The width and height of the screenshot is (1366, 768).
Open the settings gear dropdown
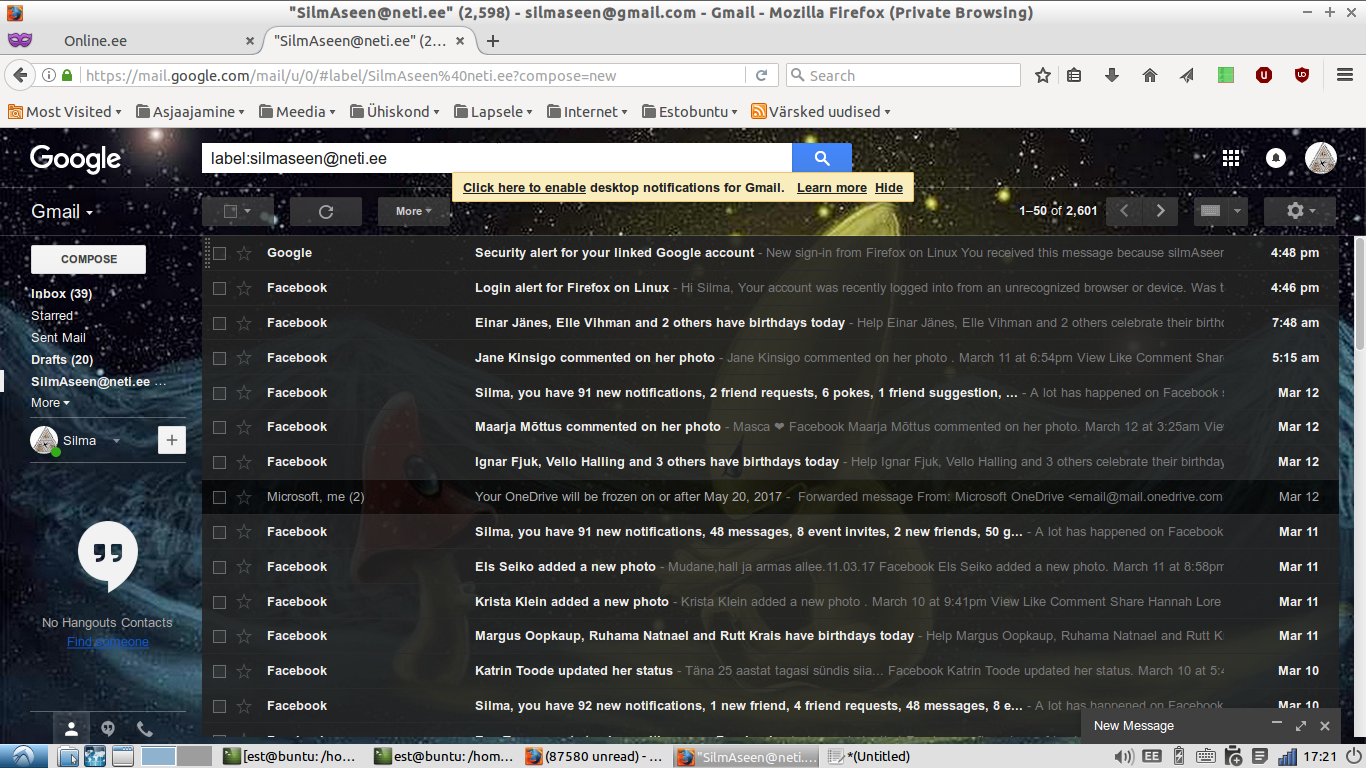coord(1299,211)
